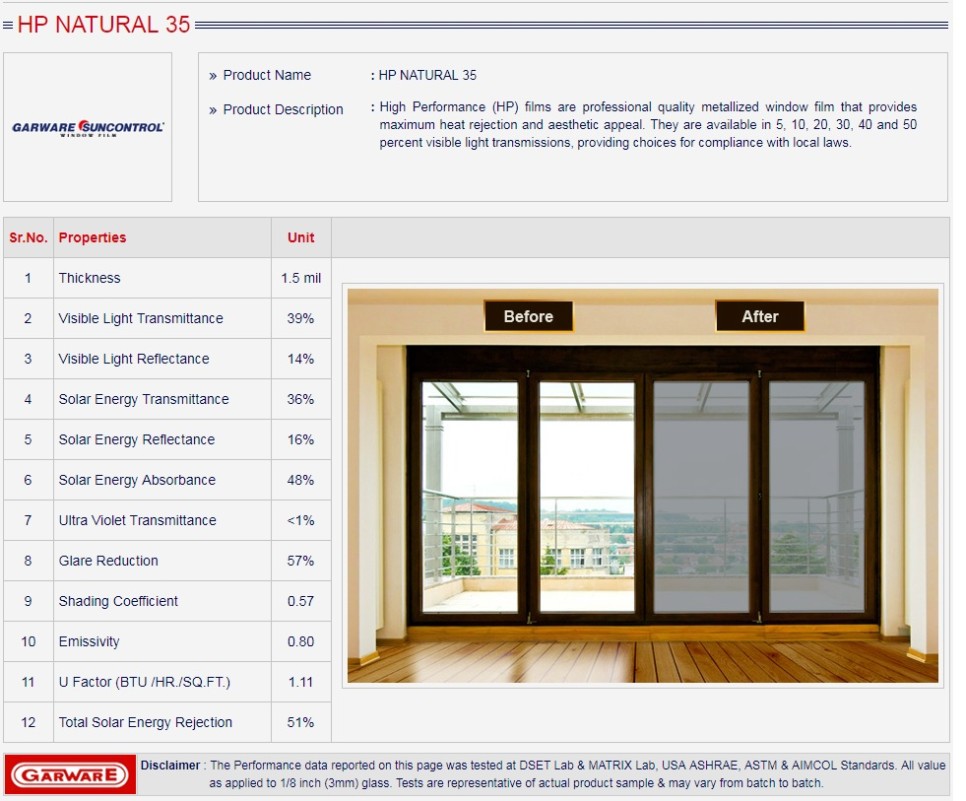Screen dimensions: 966x801
Task: Click the 'Glare Reduction' property
Action: pos(108,561)
